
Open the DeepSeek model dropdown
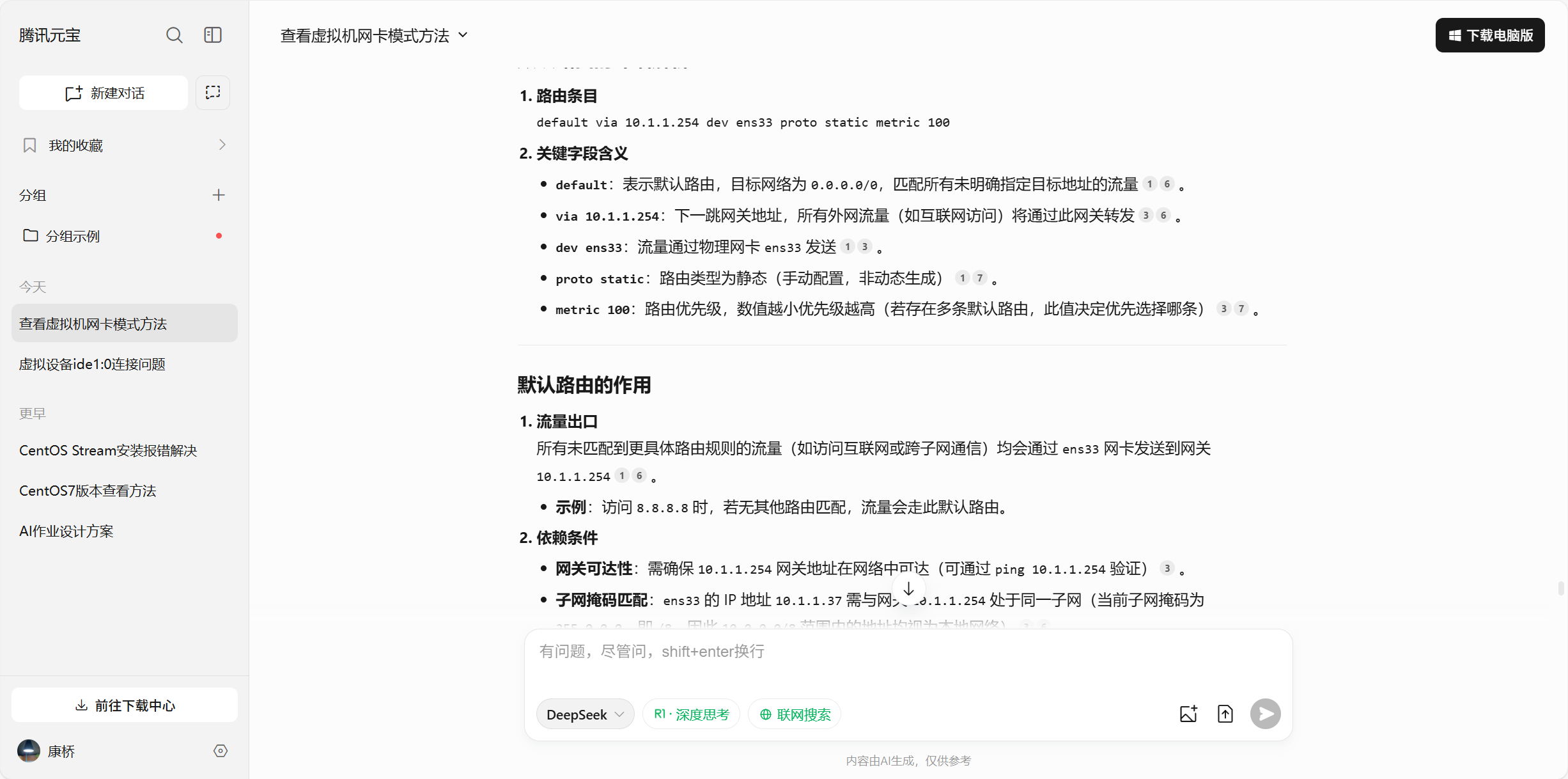point(585,714)
